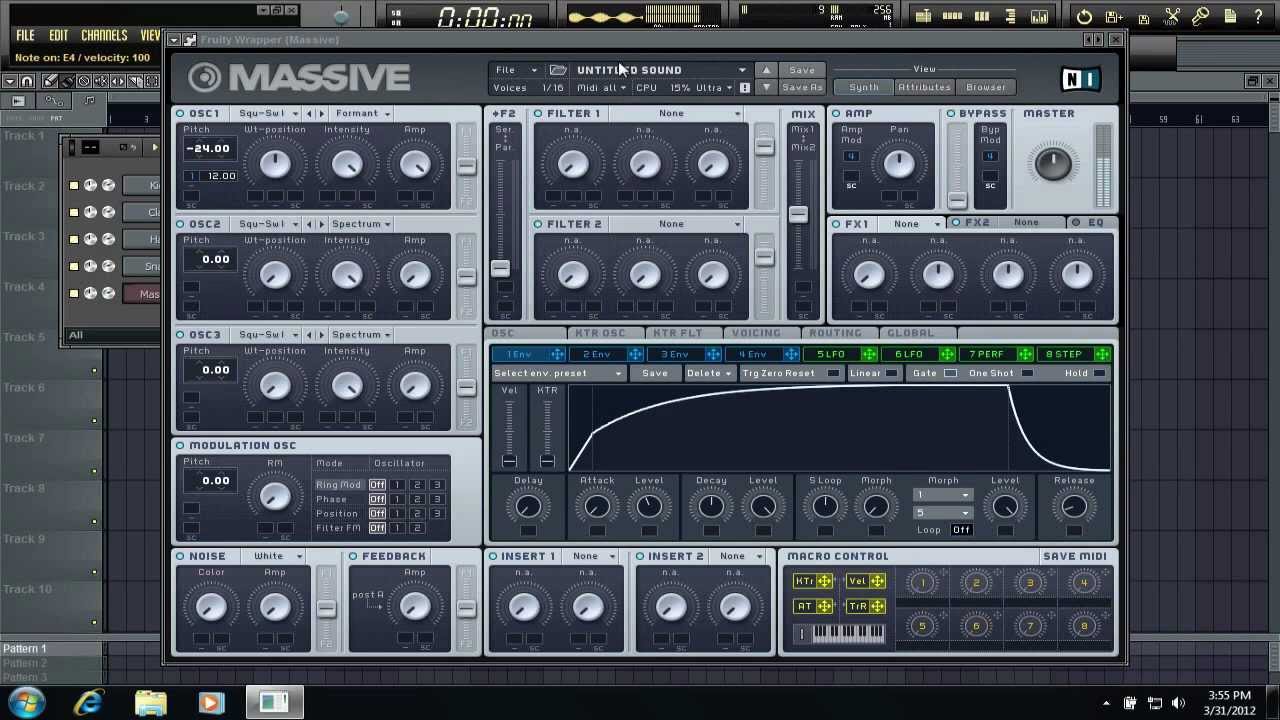Click the Vel macro crosshair handle
Viewport: 1280px width, 720px height.
876,581
